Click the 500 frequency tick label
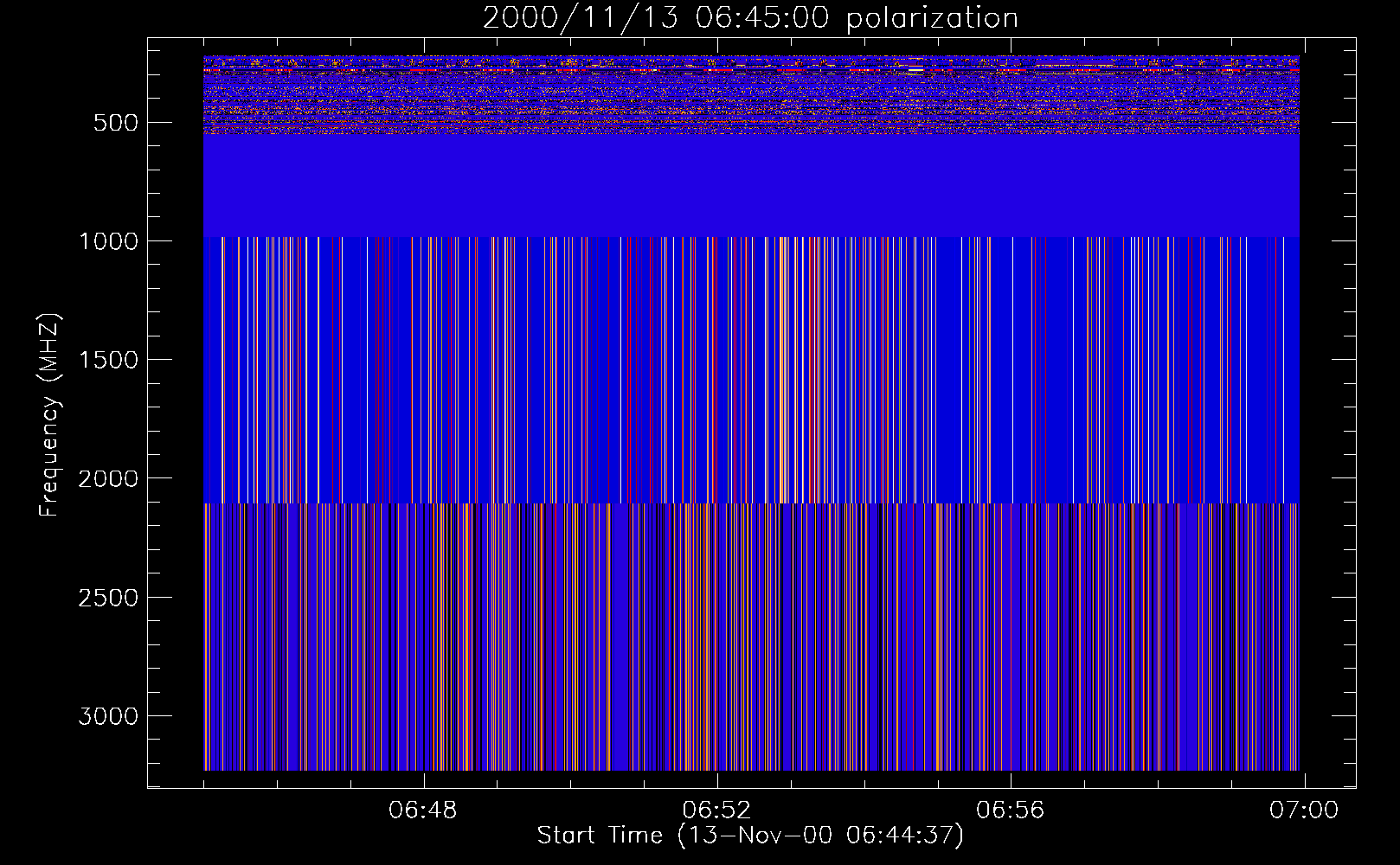The height and width of the screenshot is (865, 1400). point(116,123)
